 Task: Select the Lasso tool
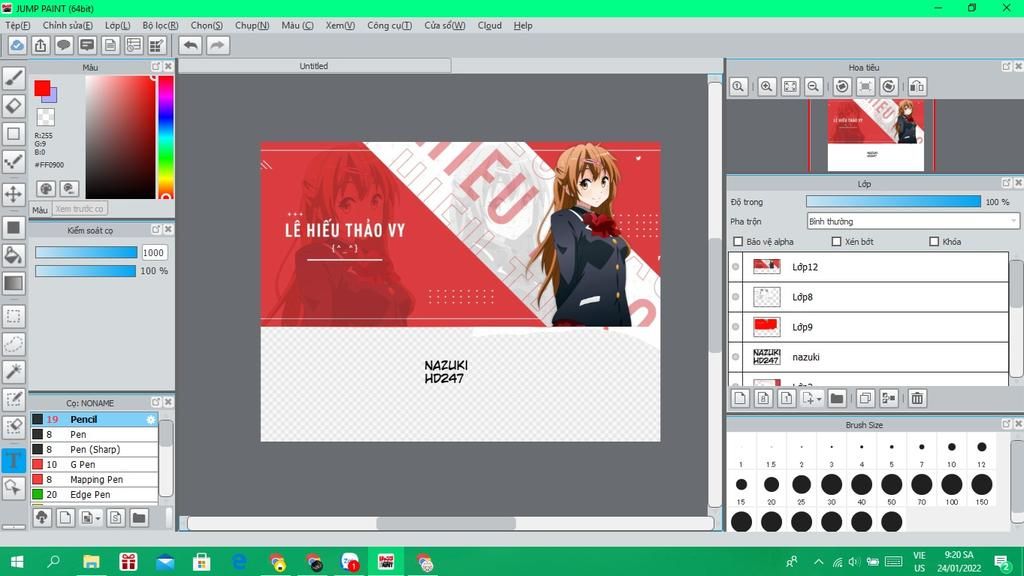click(x=14, y=344)
